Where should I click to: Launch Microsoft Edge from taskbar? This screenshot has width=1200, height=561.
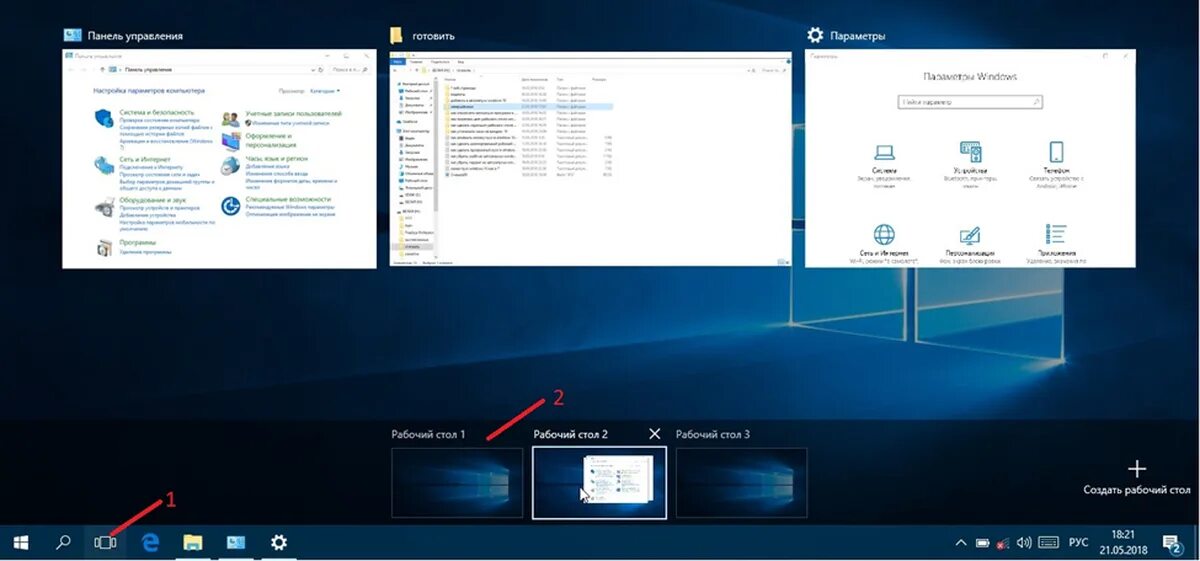(151, 542)
